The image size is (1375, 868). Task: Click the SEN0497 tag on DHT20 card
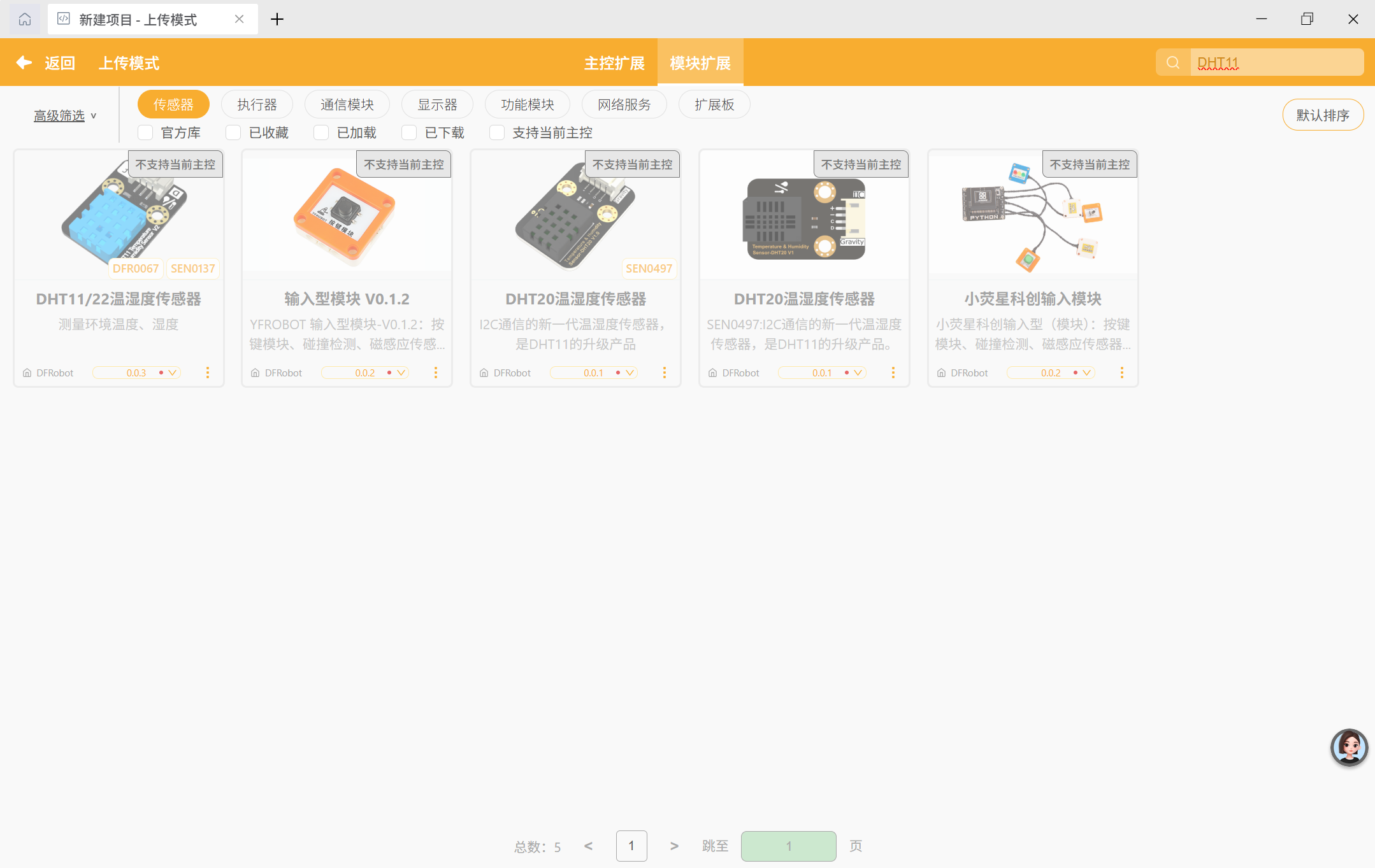click(x=649, y=269)
